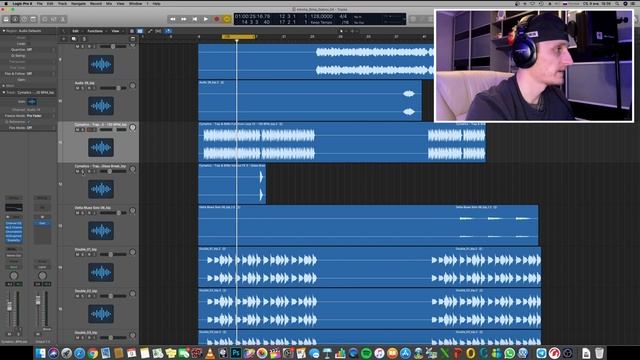The image size is (640, 360).
Task: Click waveform icon of Double_01 track
Action: pos(101,273)
